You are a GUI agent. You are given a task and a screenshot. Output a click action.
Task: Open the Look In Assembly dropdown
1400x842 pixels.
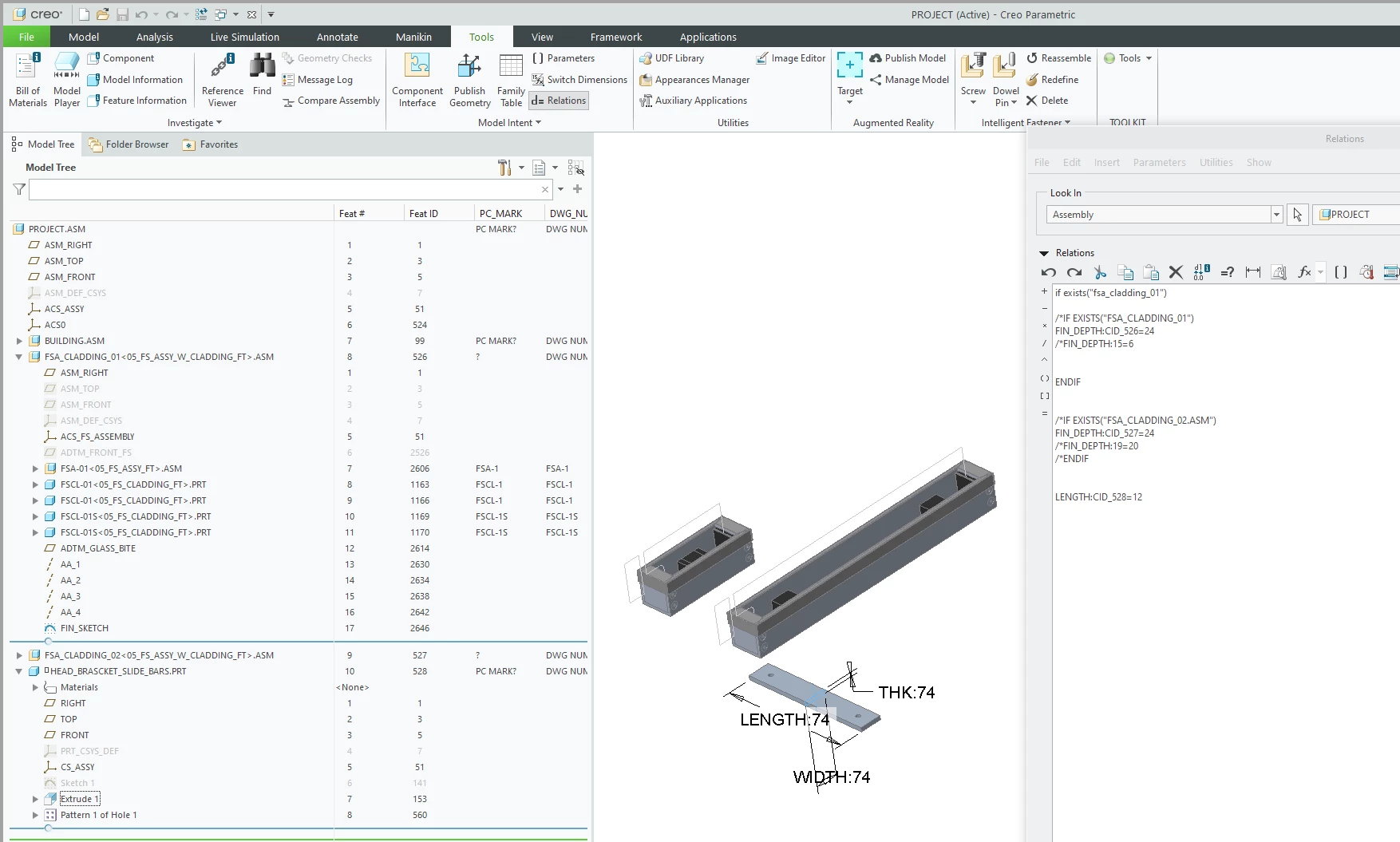(x=1276, y=215)
